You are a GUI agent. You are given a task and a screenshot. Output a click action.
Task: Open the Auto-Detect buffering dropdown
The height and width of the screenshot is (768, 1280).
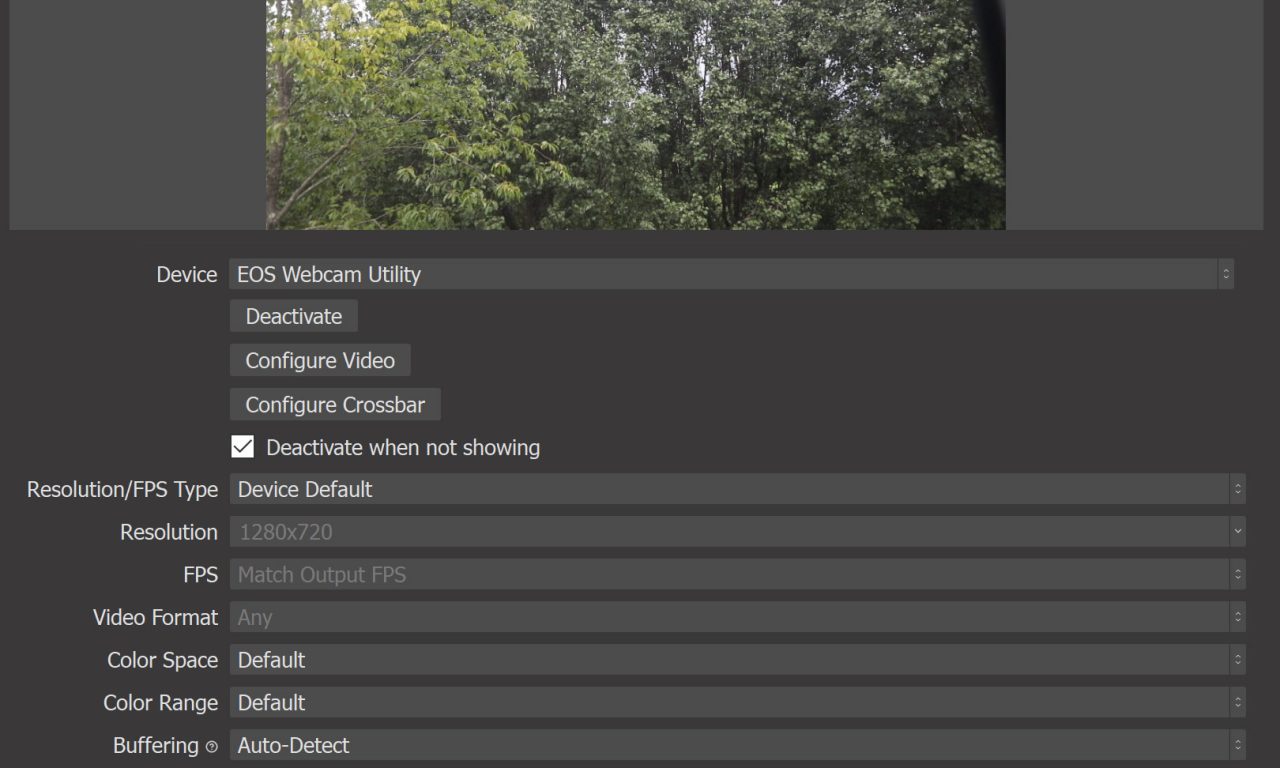[738, 745]
